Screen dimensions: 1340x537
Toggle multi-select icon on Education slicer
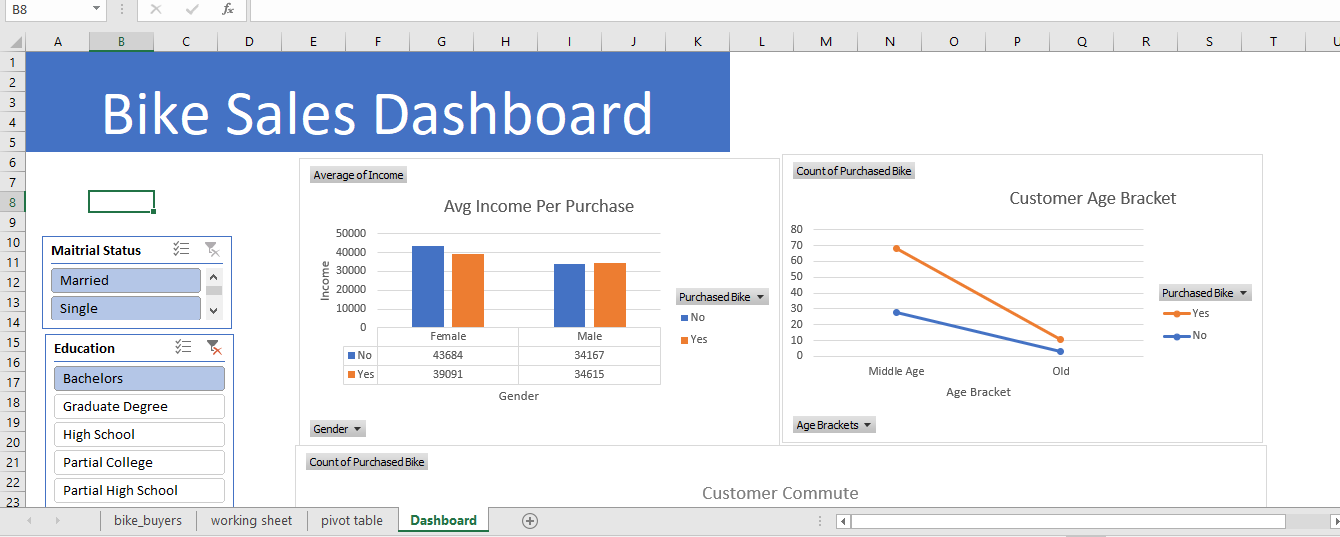pyautogui.click(x=183, y=347)
